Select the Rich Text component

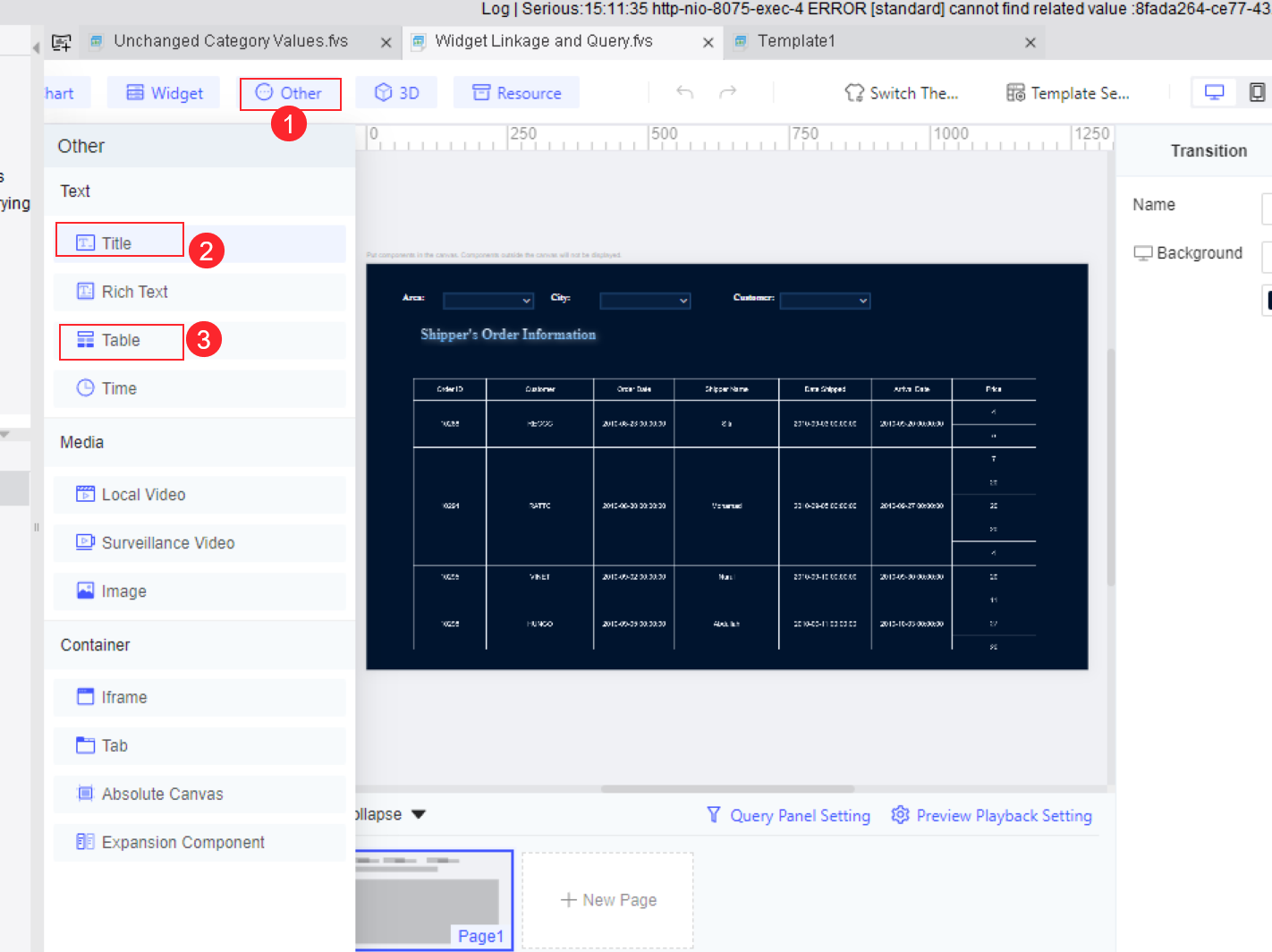[199, 292]
